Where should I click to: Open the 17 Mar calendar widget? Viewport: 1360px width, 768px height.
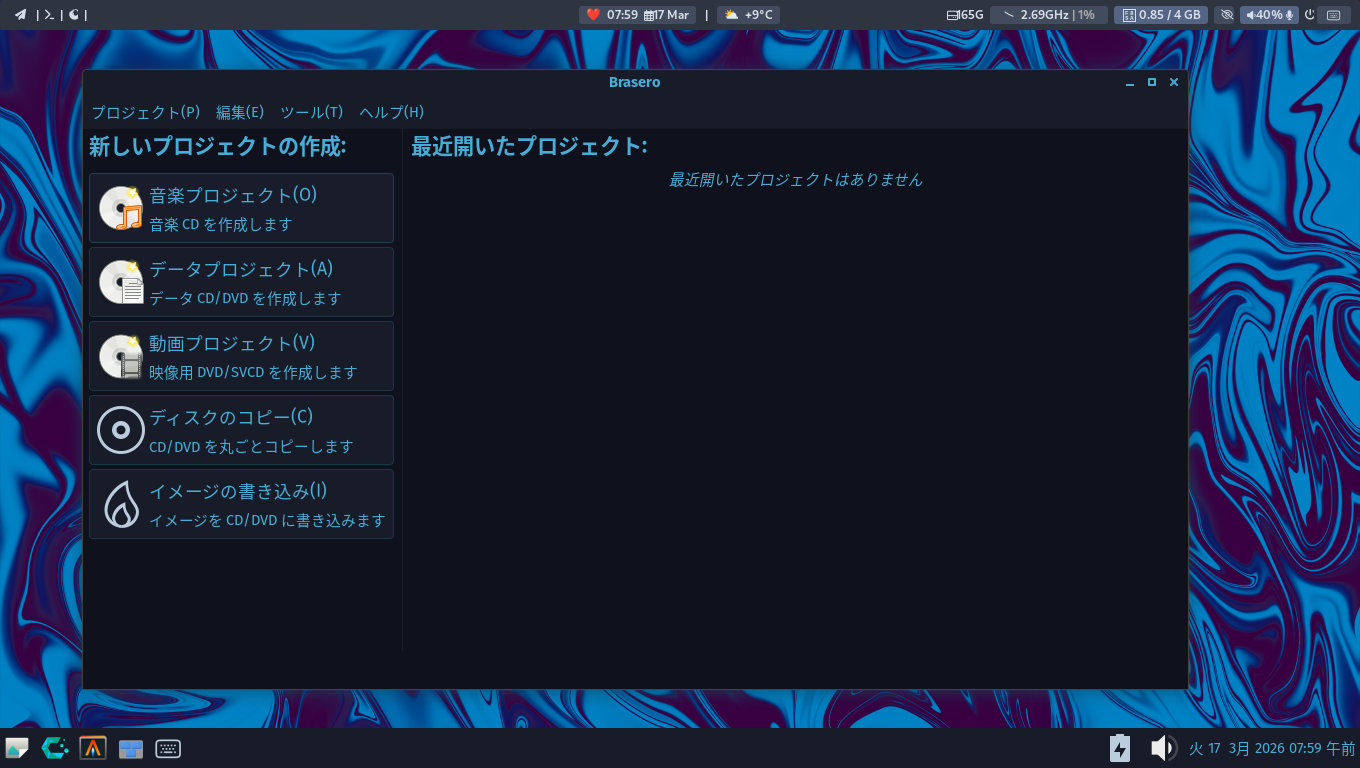point(667,15)
